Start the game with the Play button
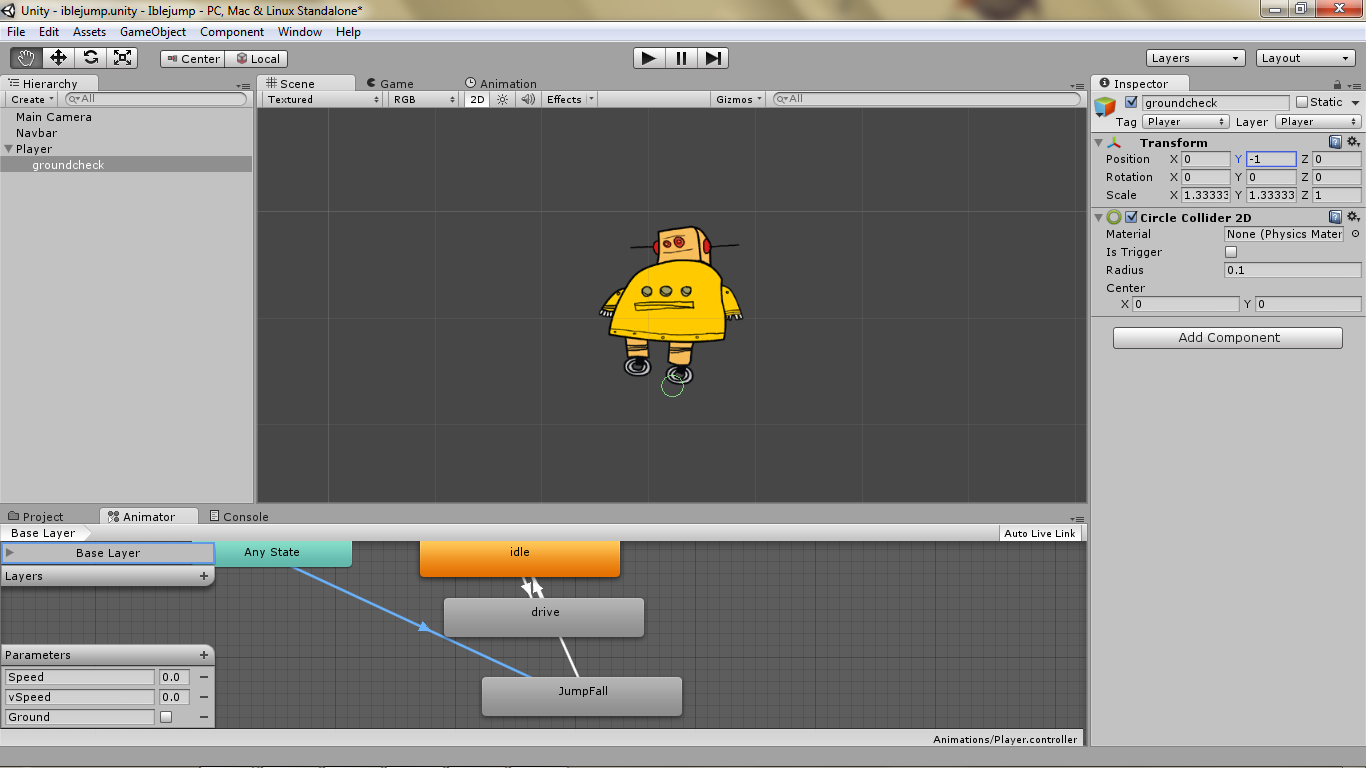1366x768 pixels. (649, 58)
